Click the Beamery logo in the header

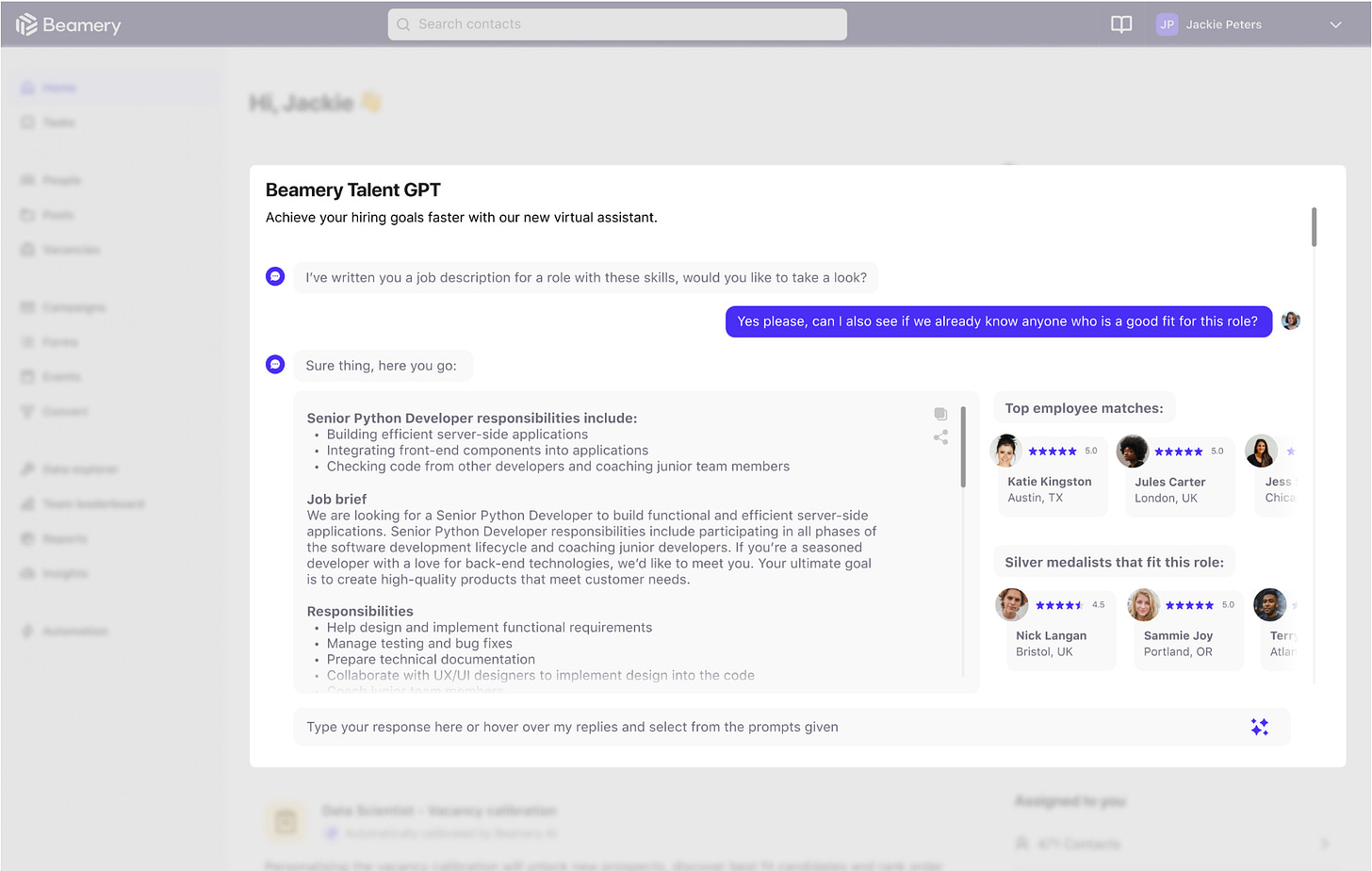coord(69,25)
